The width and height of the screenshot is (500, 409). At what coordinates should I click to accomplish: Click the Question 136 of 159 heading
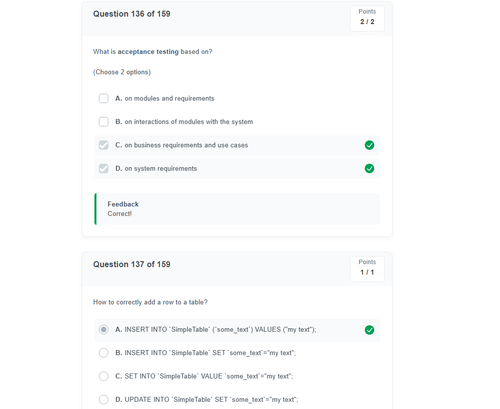point(132,14)
